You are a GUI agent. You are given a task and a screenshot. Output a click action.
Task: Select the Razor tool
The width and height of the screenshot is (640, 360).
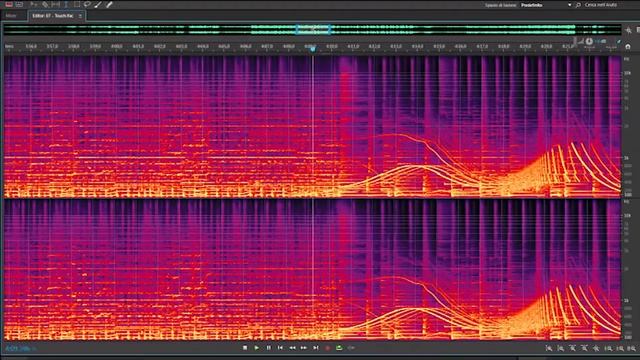click(45, 4)
